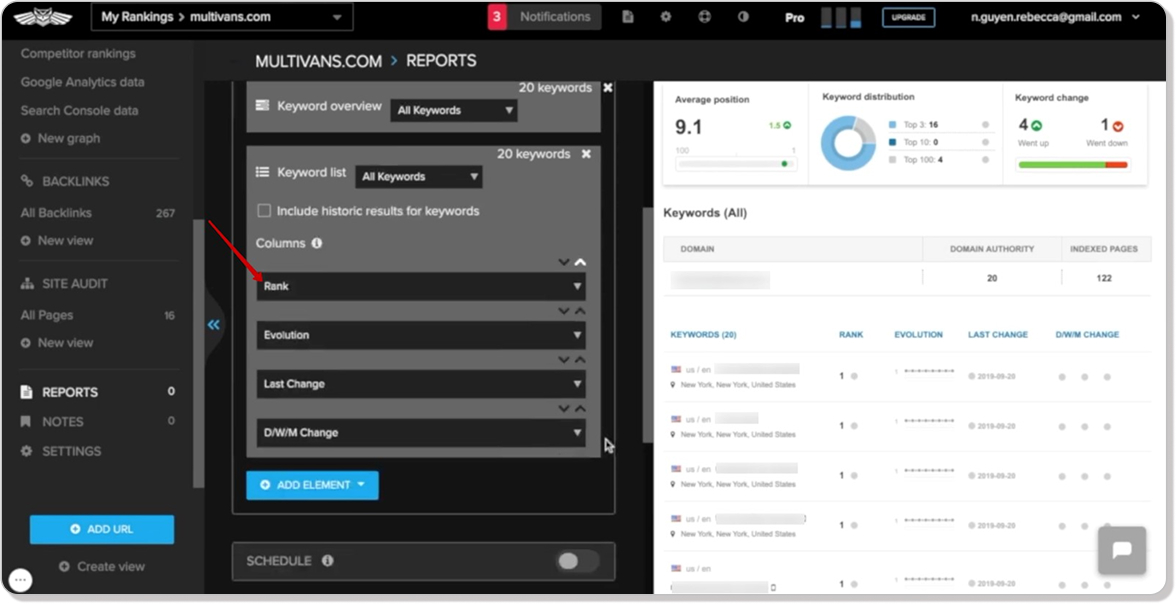Screen dimensions: 1176x604
Task: Check Include historic results for keywords
Action: (x=264, y=211)
